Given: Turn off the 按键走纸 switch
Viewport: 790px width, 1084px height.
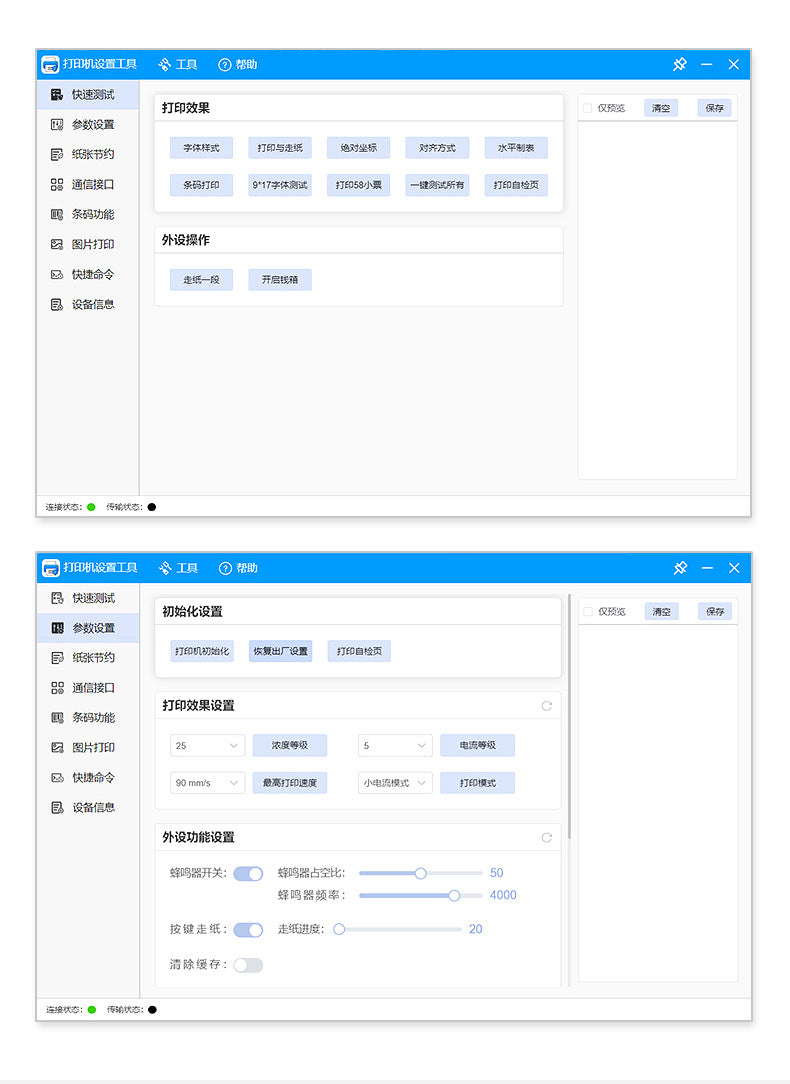Looking at the screenshot, I should [x=248, y=930].
